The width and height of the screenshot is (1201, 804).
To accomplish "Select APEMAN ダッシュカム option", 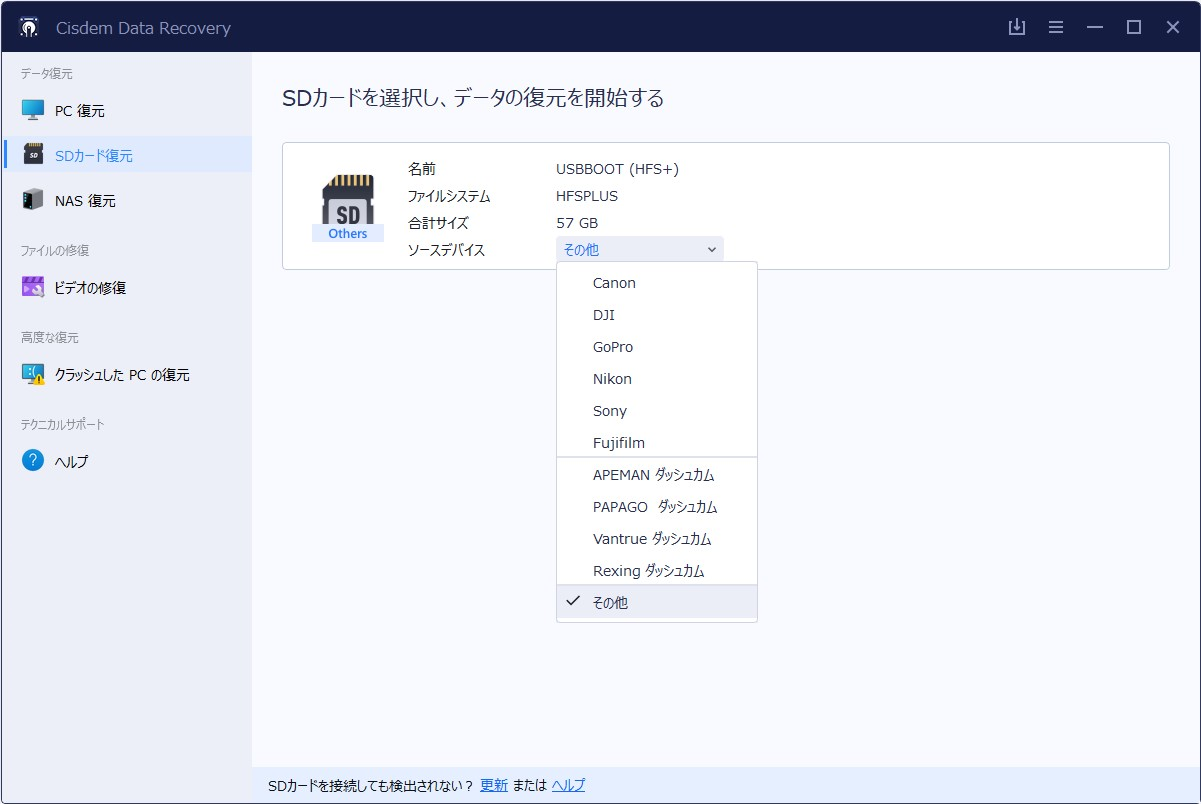I will click(x=653, y=475).
